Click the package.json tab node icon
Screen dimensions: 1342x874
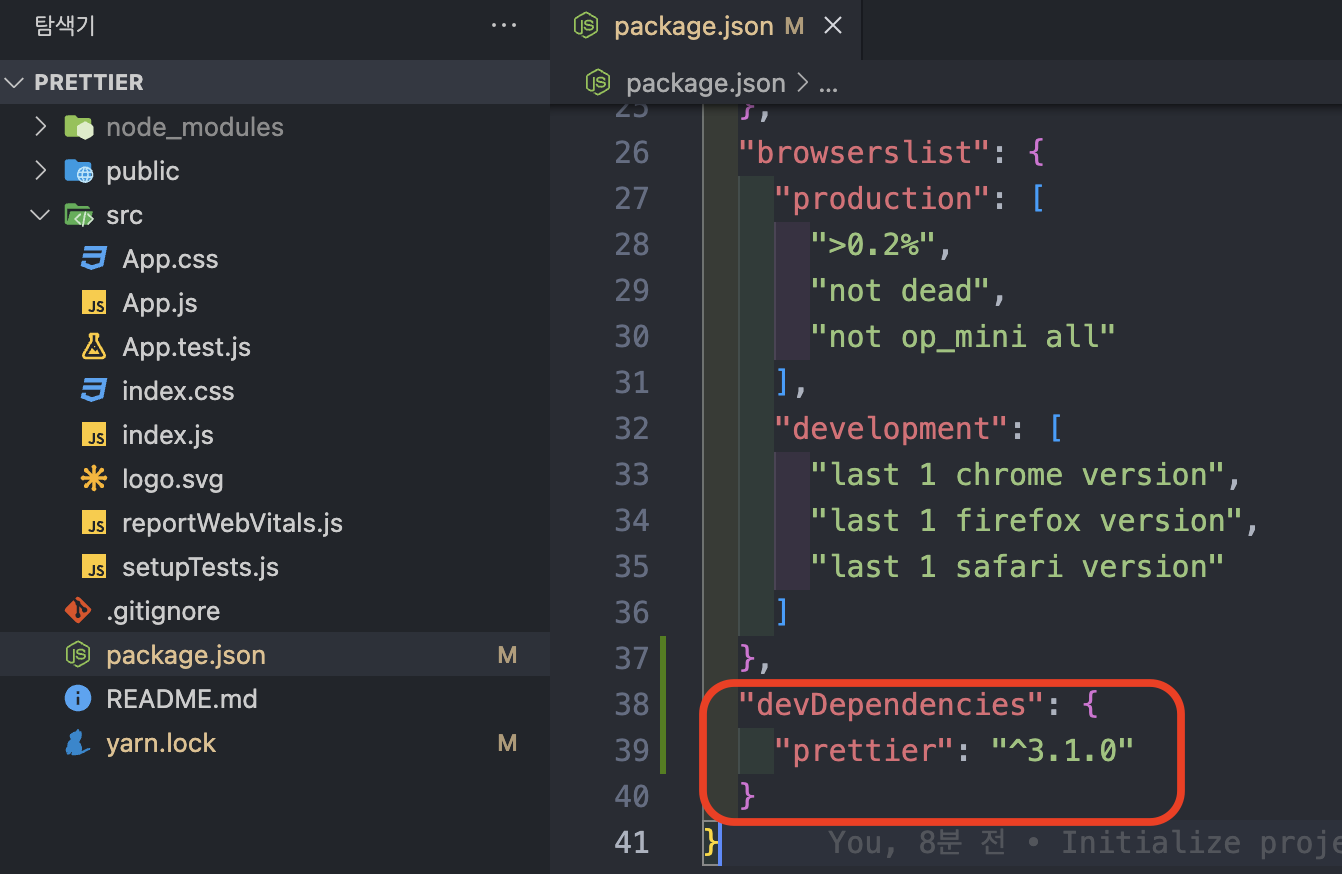[585, 27]
